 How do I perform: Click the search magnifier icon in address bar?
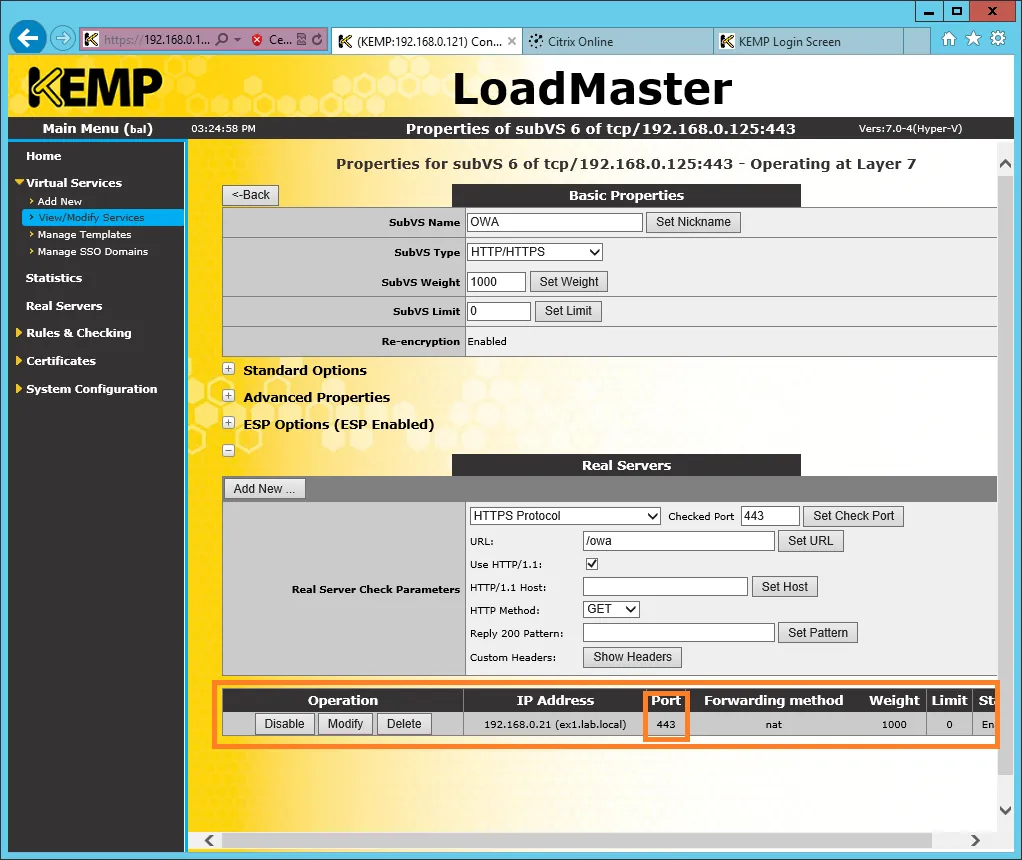tap(222, 40)
